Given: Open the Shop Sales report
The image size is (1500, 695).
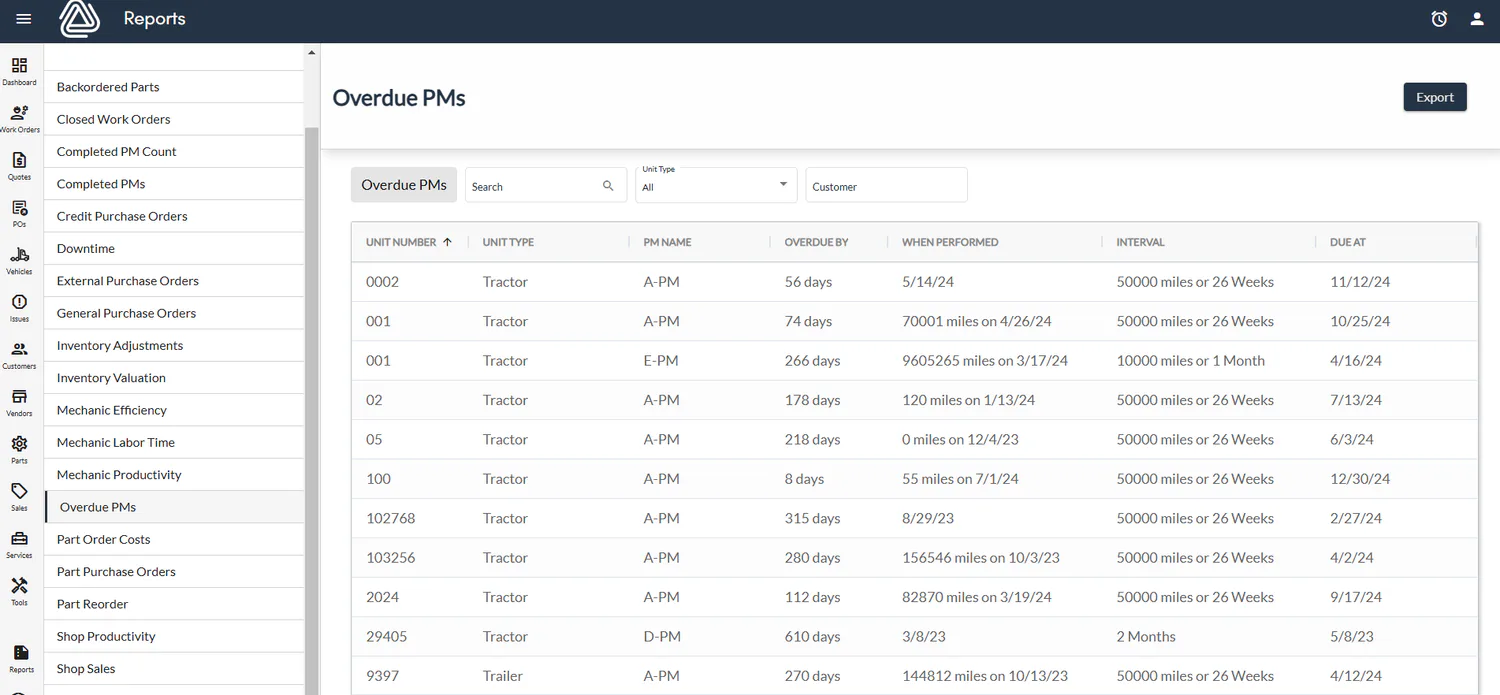Looking at the screenshot, I should click(x=174, y=669).
